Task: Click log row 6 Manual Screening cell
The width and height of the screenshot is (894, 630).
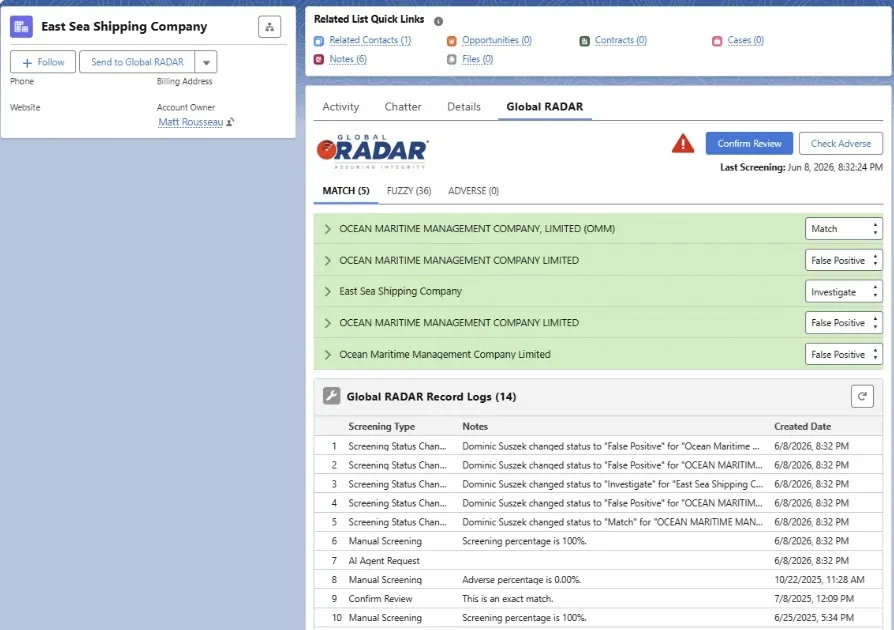Action: click(385, 541)
